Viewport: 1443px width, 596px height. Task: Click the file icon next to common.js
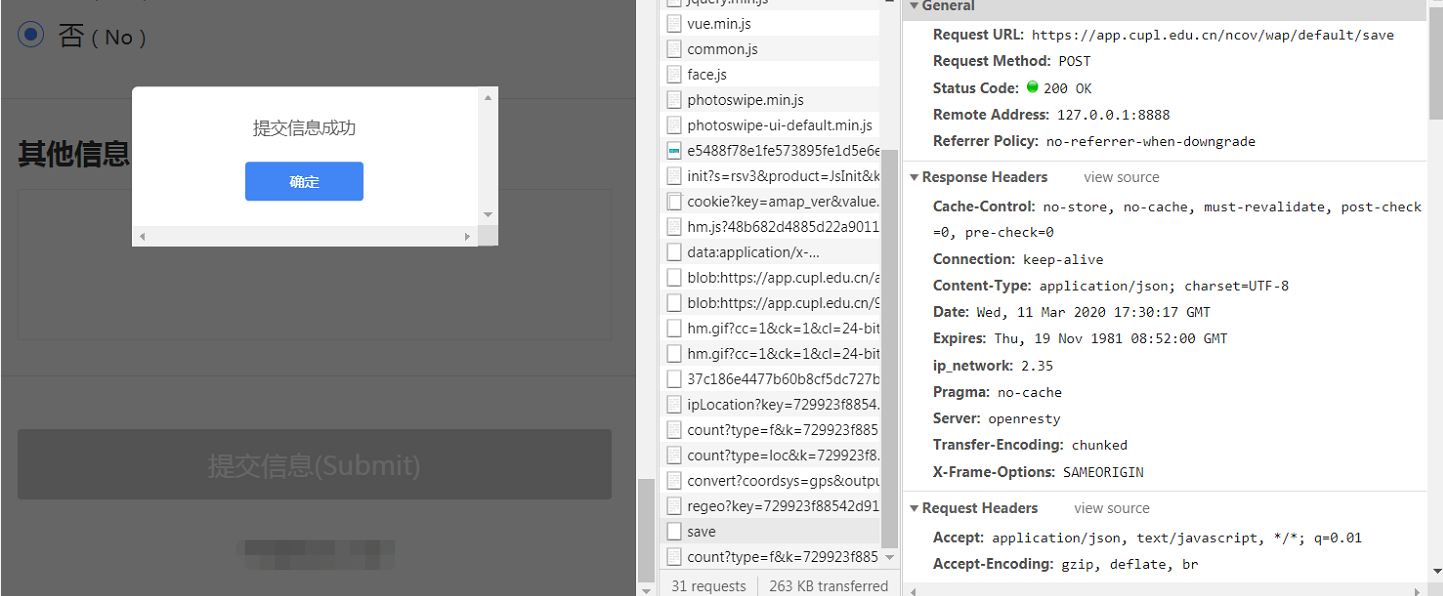tap(675, 49)
